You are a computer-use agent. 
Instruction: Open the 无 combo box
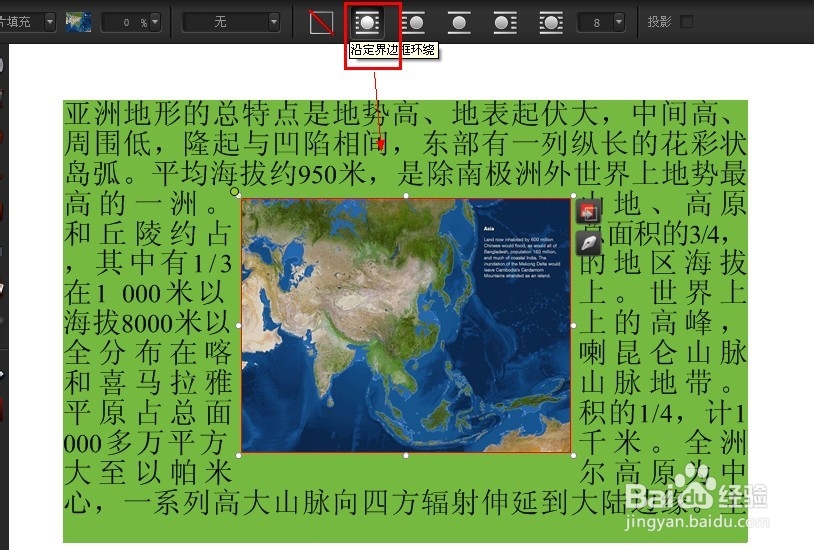tap(230, 22)
